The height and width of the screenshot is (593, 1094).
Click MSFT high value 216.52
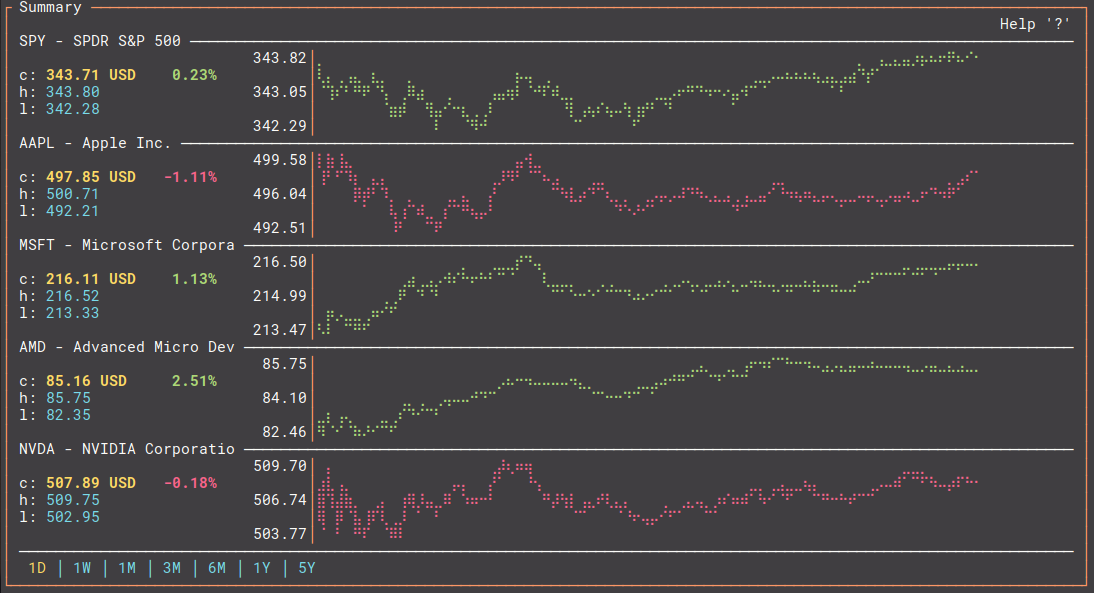(x=73, y=296)
